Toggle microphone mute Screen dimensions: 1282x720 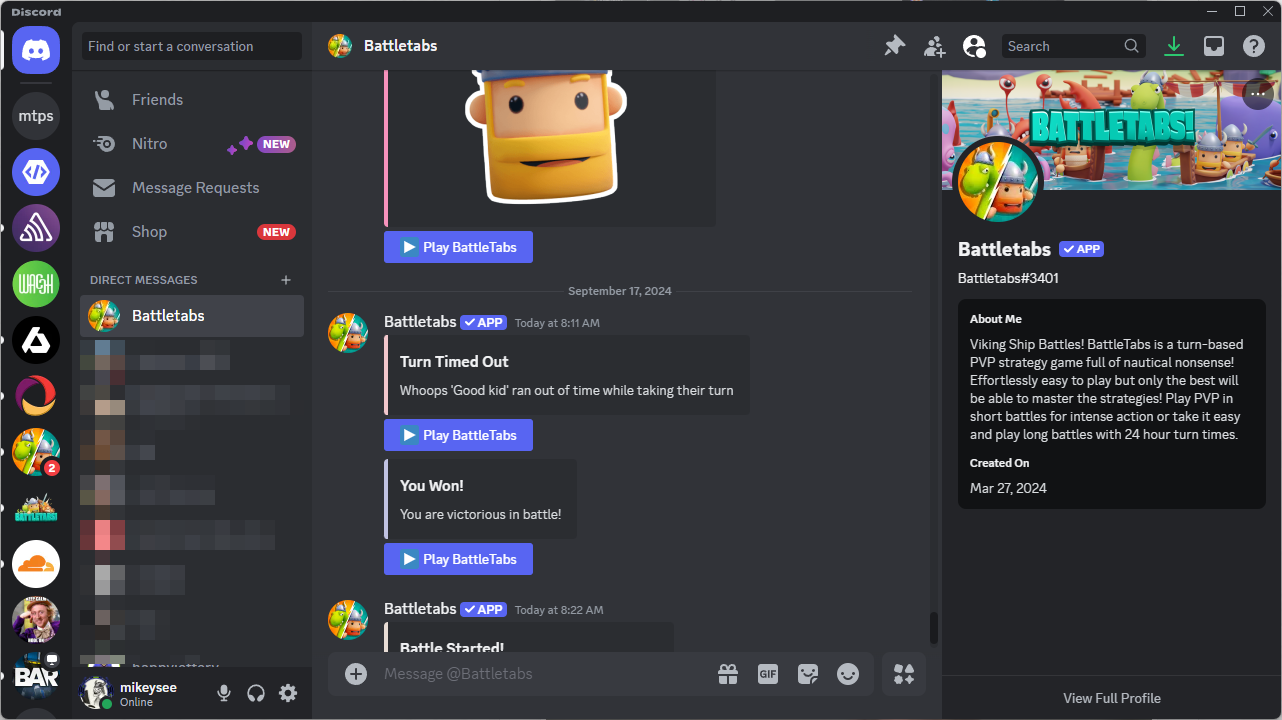[x=224, y=693]
